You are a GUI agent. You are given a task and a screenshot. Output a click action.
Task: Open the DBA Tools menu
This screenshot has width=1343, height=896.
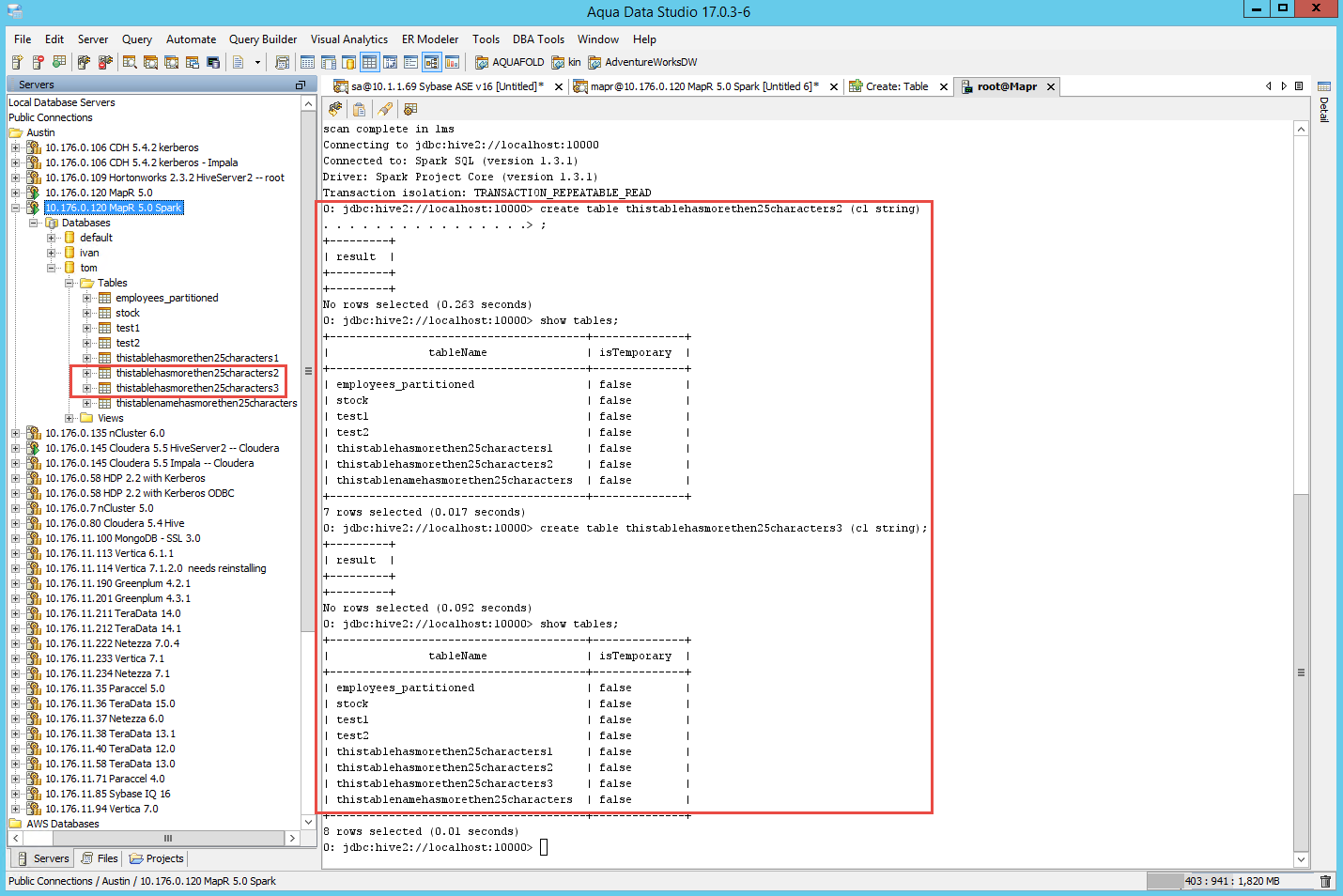(538, 39)
